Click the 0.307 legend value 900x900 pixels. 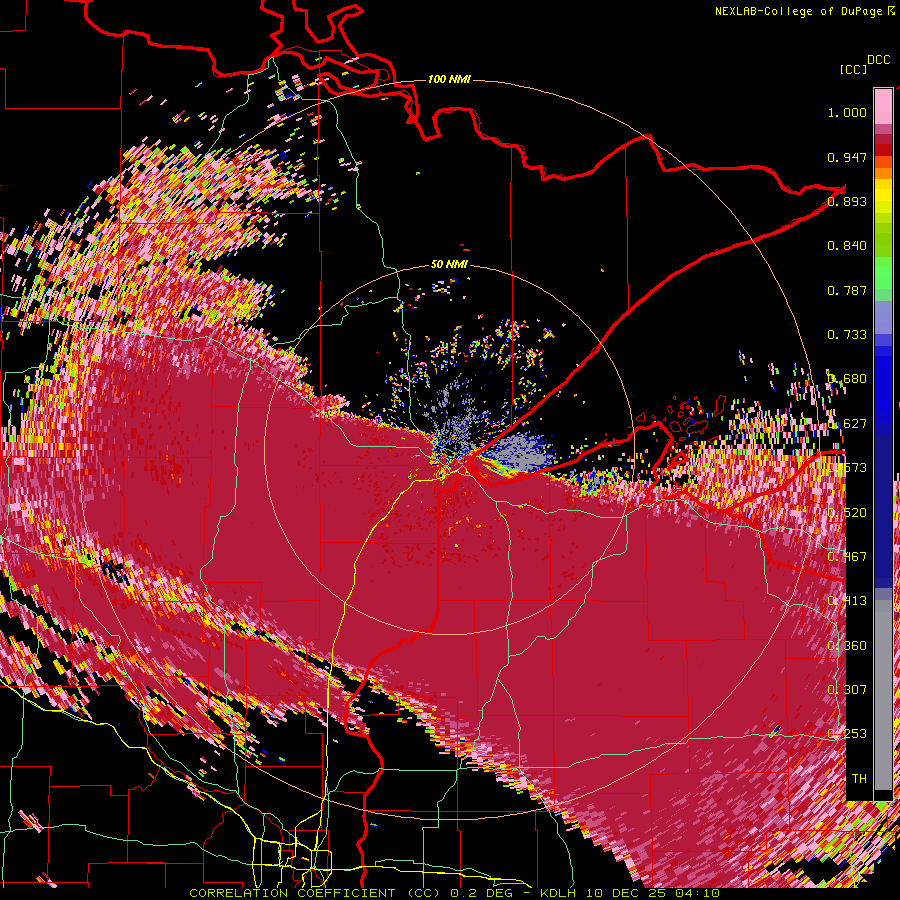(848, 690)
